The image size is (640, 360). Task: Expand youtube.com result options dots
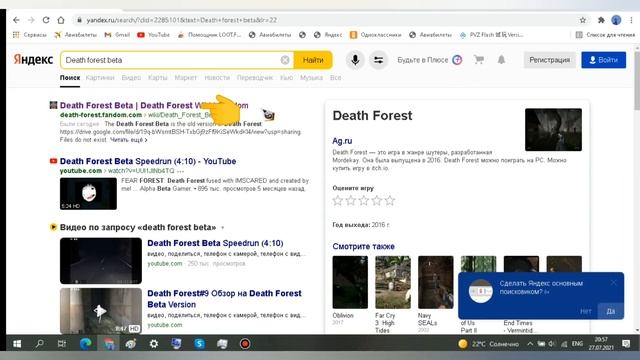coord(180,171)
